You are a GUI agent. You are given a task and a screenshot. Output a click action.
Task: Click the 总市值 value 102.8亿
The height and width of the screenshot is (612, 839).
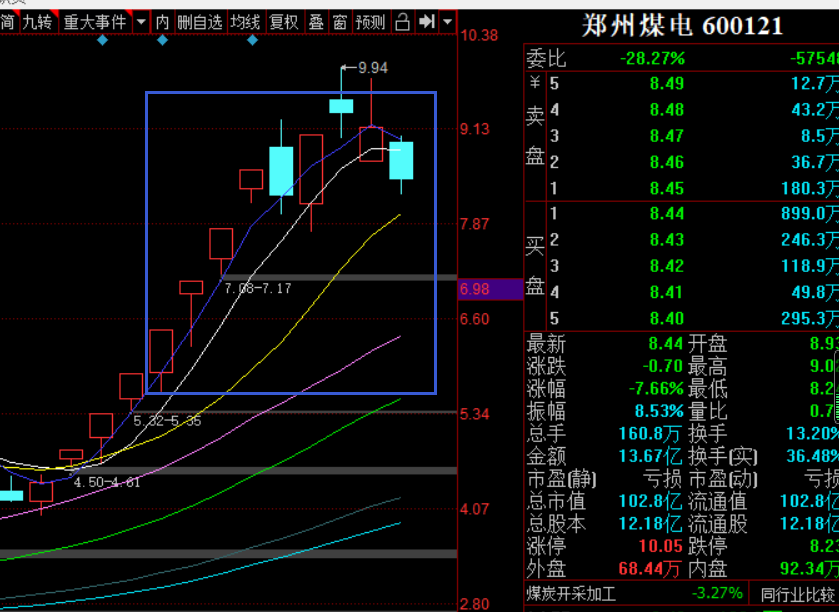point(650,501)
